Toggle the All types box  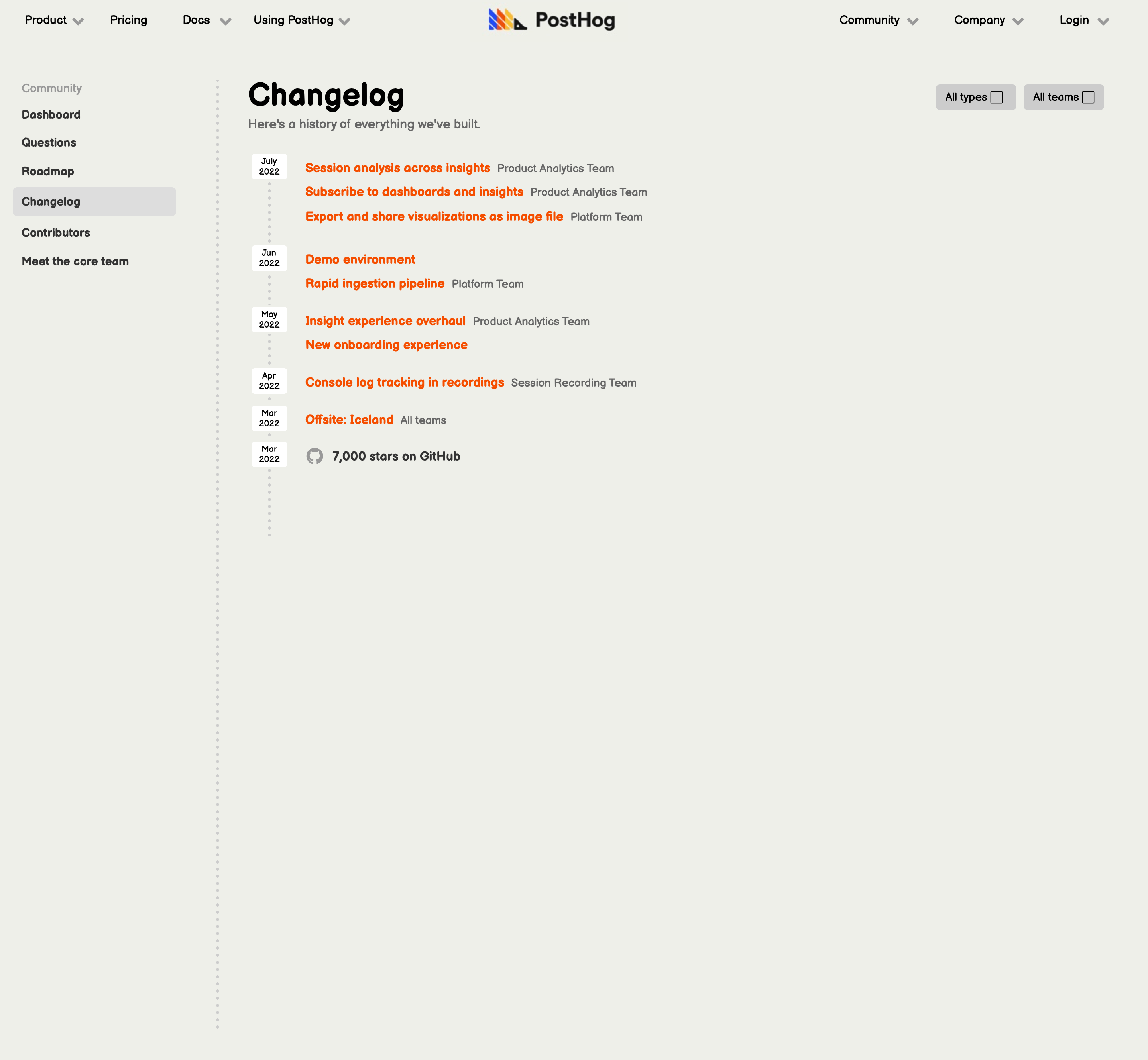point(997,97)
